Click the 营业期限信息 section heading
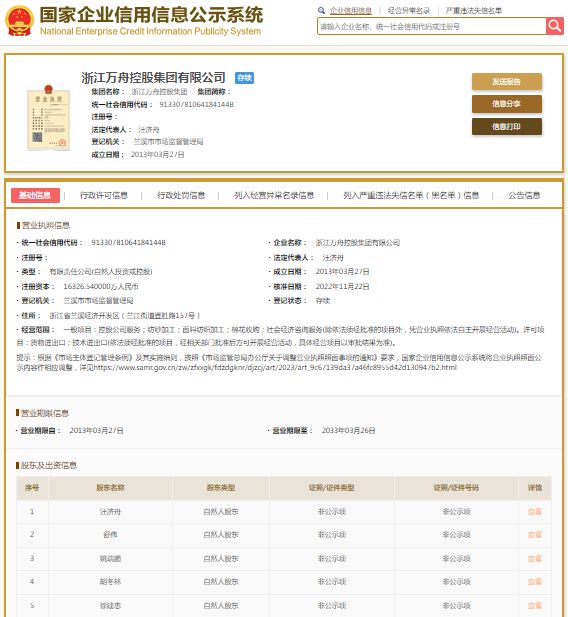 [x=44, y=413]
